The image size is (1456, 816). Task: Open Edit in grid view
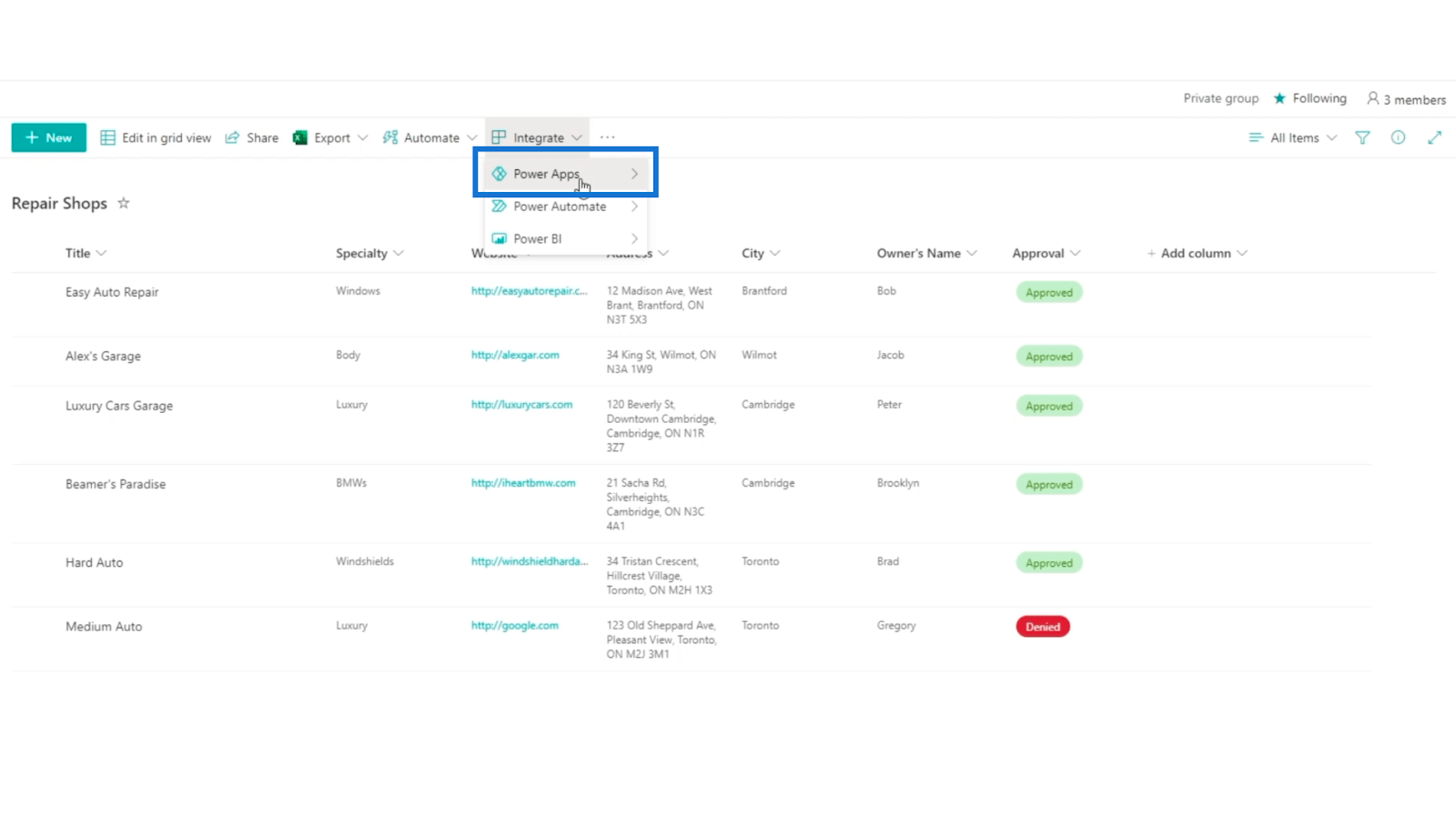coord(156,137)
